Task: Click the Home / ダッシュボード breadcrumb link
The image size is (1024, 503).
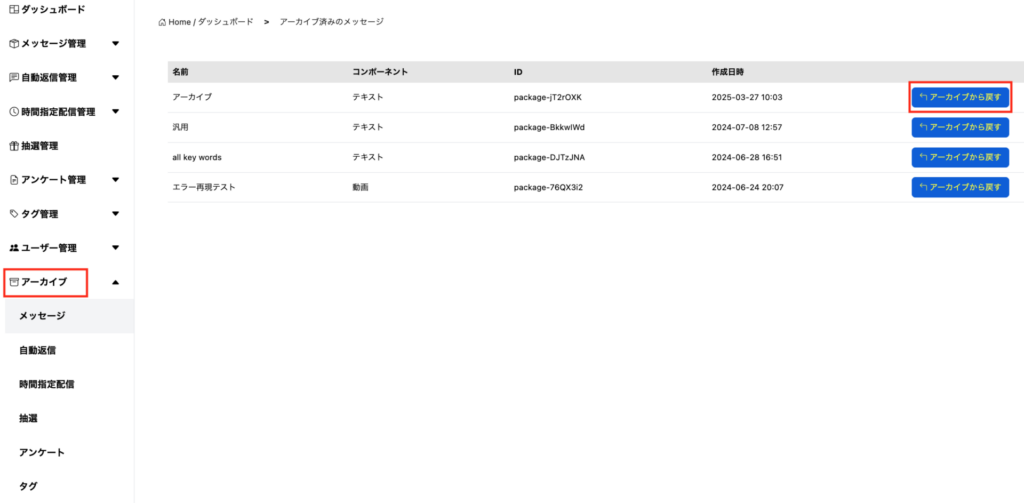Action: (x=210, y=21)
